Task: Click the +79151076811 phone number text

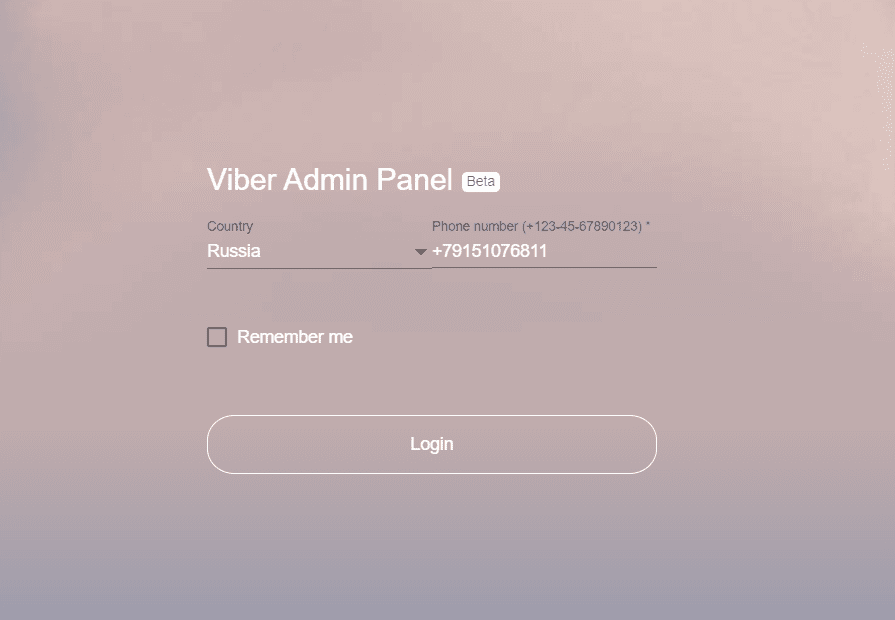Action: coord(490,251)
